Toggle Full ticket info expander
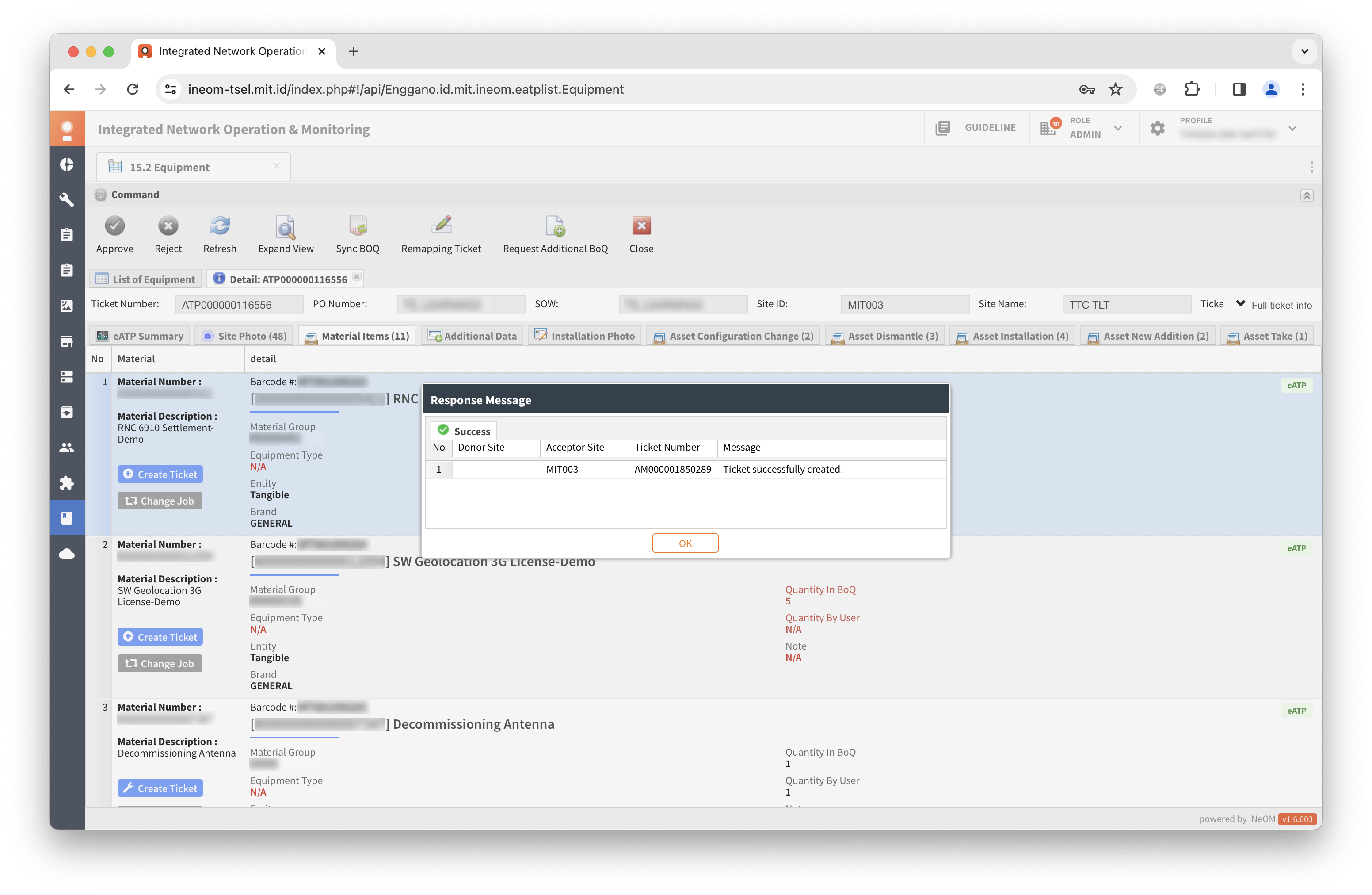 point(1275,305)
